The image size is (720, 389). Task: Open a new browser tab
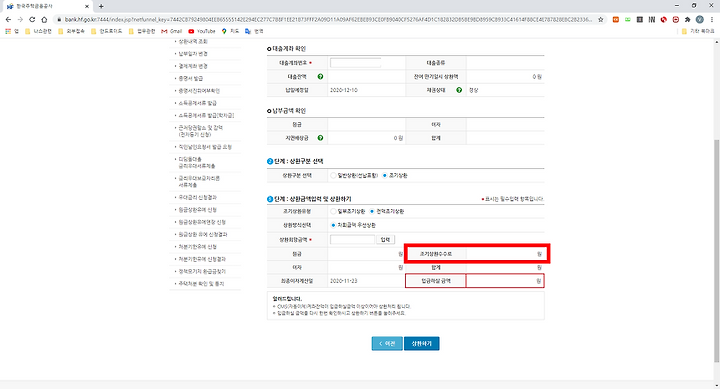101,6
